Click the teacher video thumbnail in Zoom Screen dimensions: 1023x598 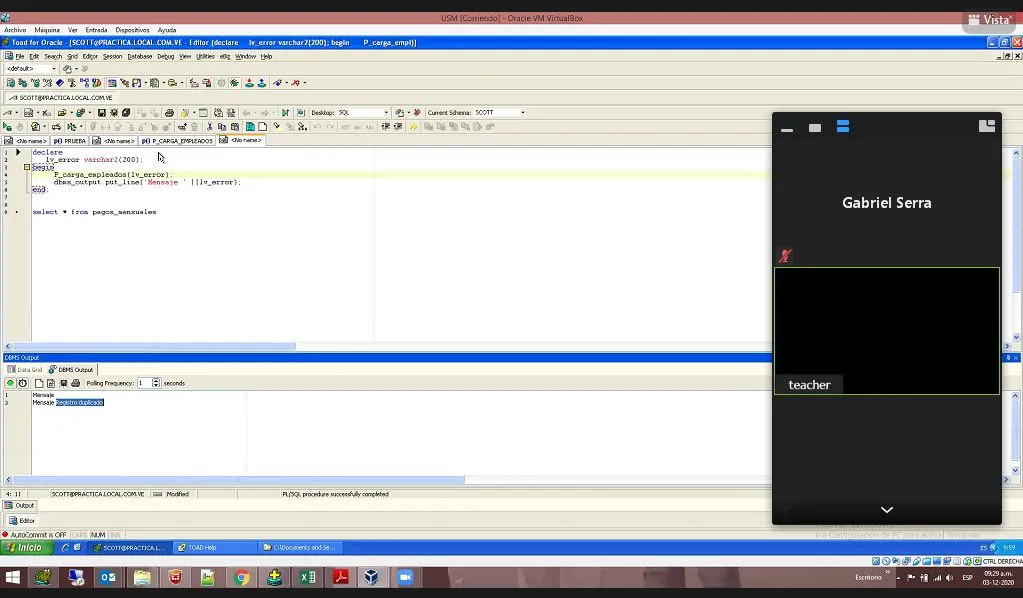887,331
